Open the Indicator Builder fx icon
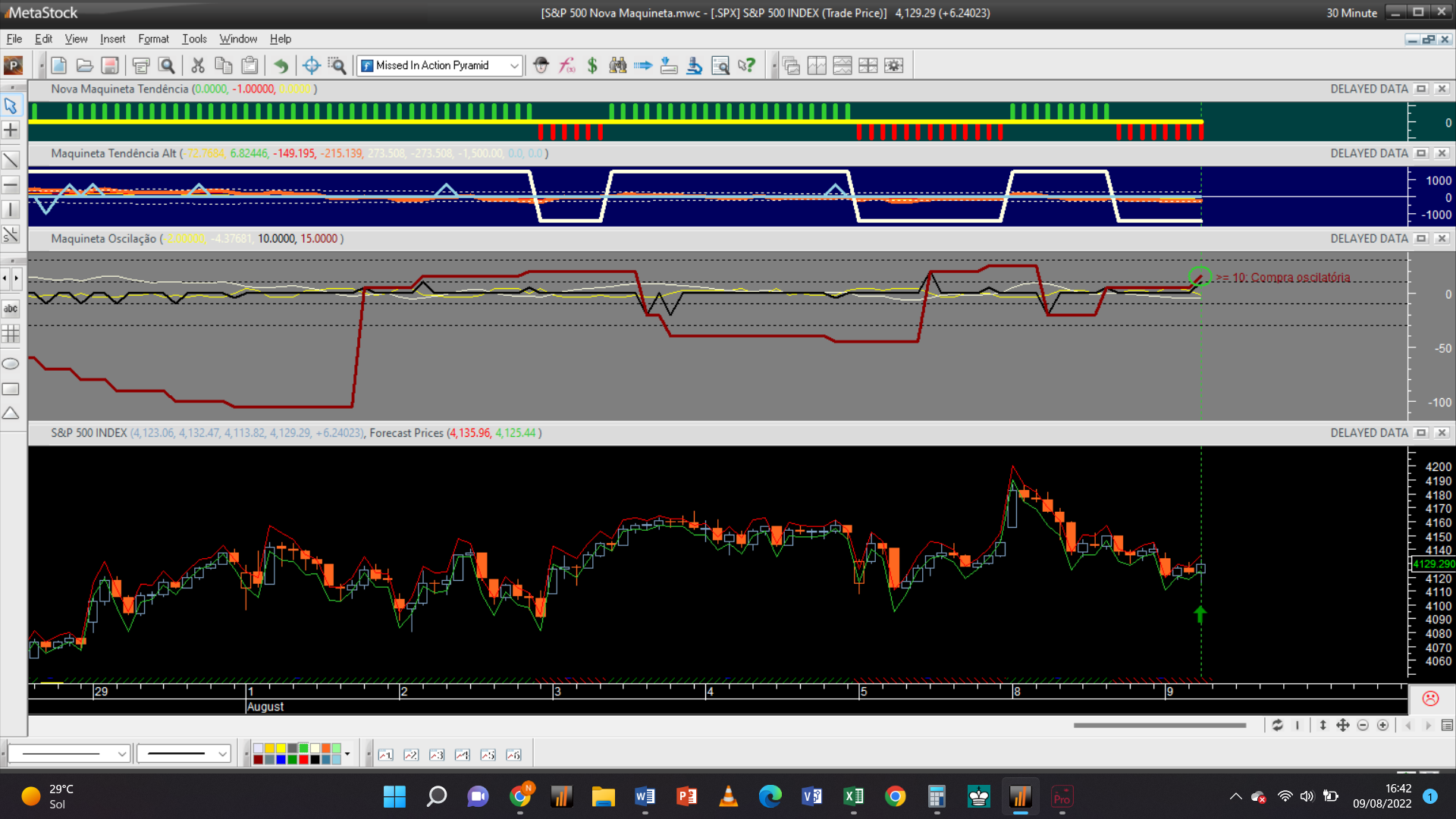The height and width of the screenshot is (819, 1456). click(566, 66)
